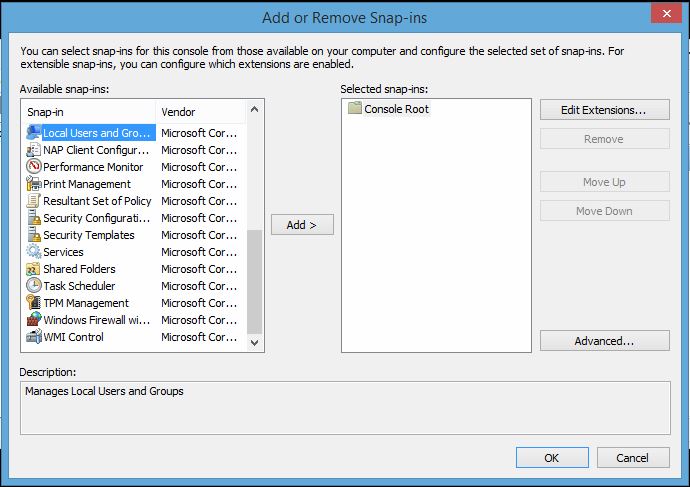Select the NAP Client Configuration icon
690x487 pixels.
pos(34,150)
